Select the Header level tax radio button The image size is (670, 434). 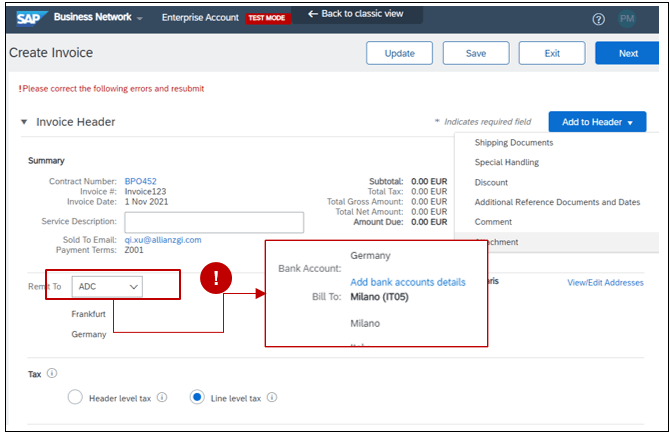pyautogui.click(x=75, y=397)
